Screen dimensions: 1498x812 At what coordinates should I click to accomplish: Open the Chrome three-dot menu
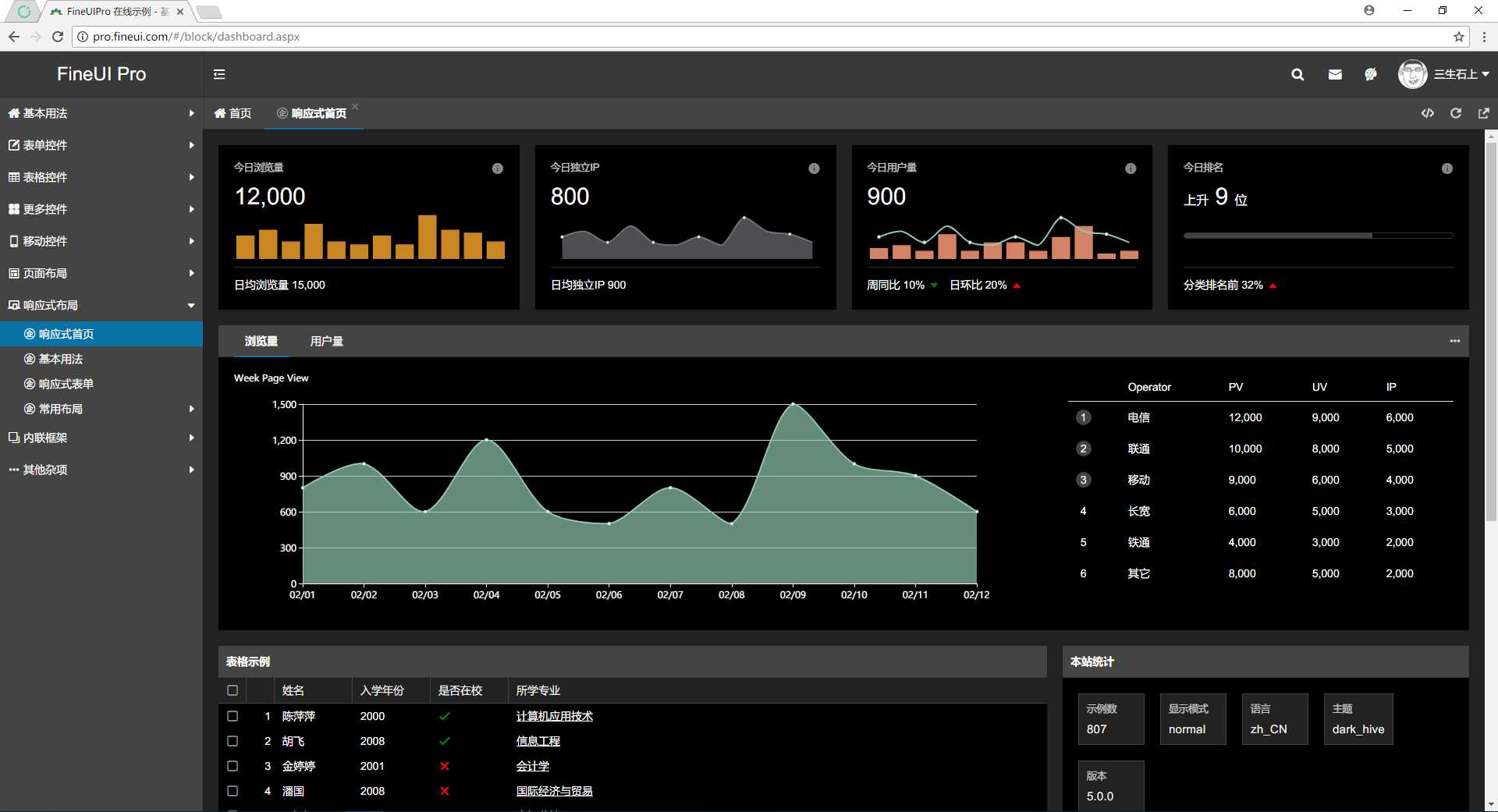click(1483, 37)
